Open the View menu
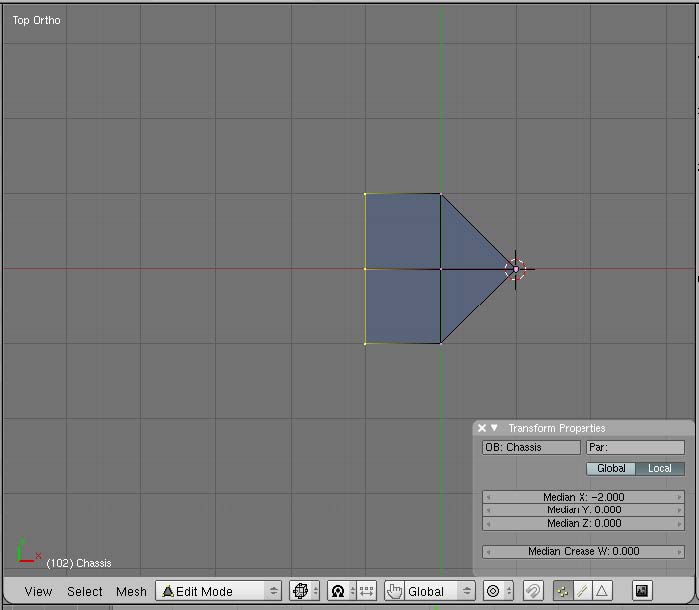Viewport: 699px width, 610px height. pos(38,591)
